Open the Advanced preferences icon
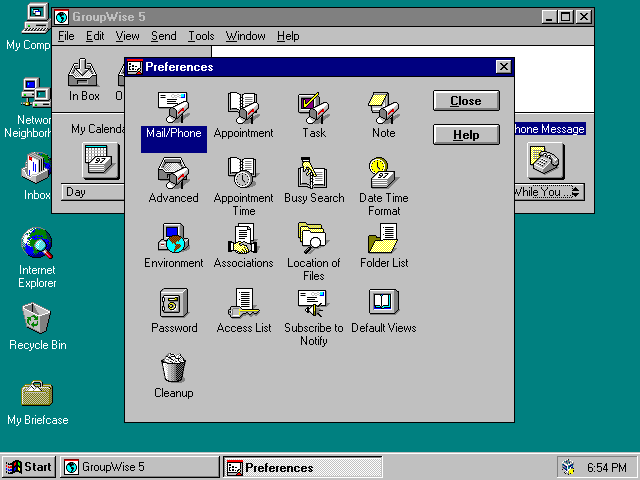640x480 pixels. coord(173,173)
